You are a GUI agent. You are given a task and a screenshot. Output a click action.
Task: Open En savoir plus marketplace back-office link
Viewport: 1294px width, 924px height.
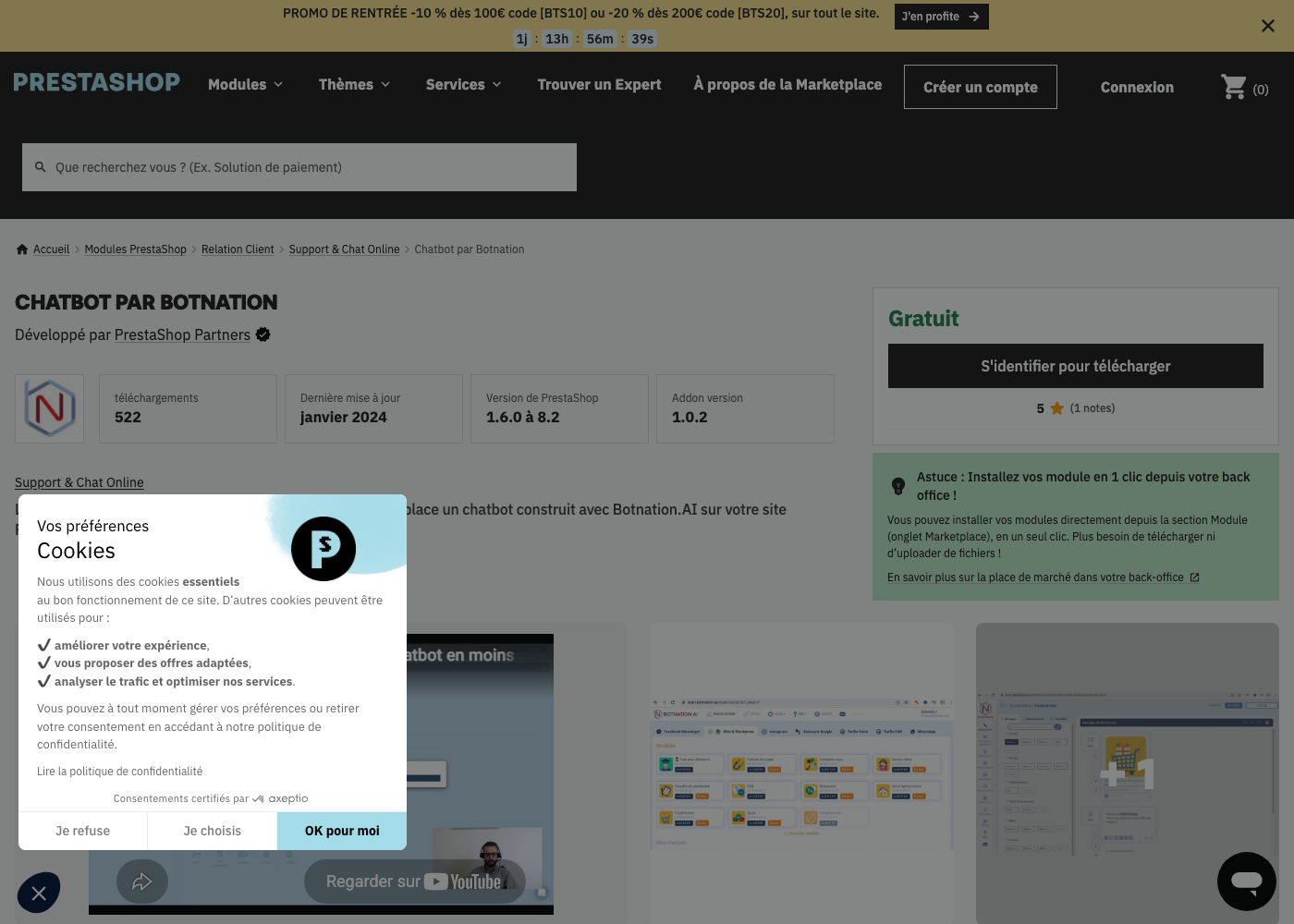click(1035, 577)
